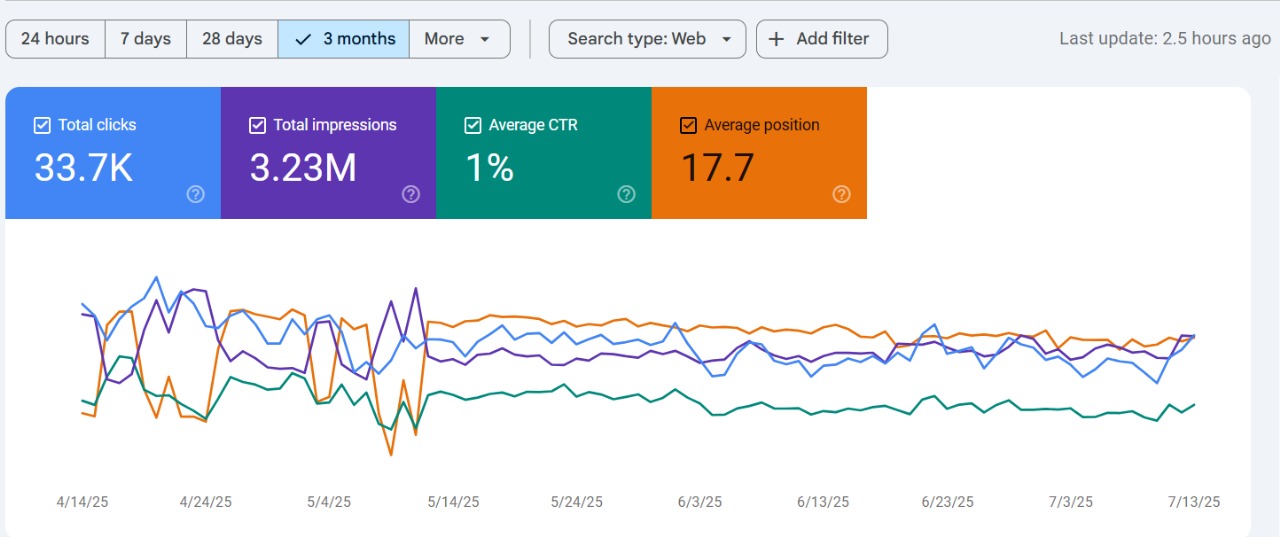This screenshot has width=1280, height=537.
Task: Open help icon on Average CTR card
Action: [x=626, y=194]
